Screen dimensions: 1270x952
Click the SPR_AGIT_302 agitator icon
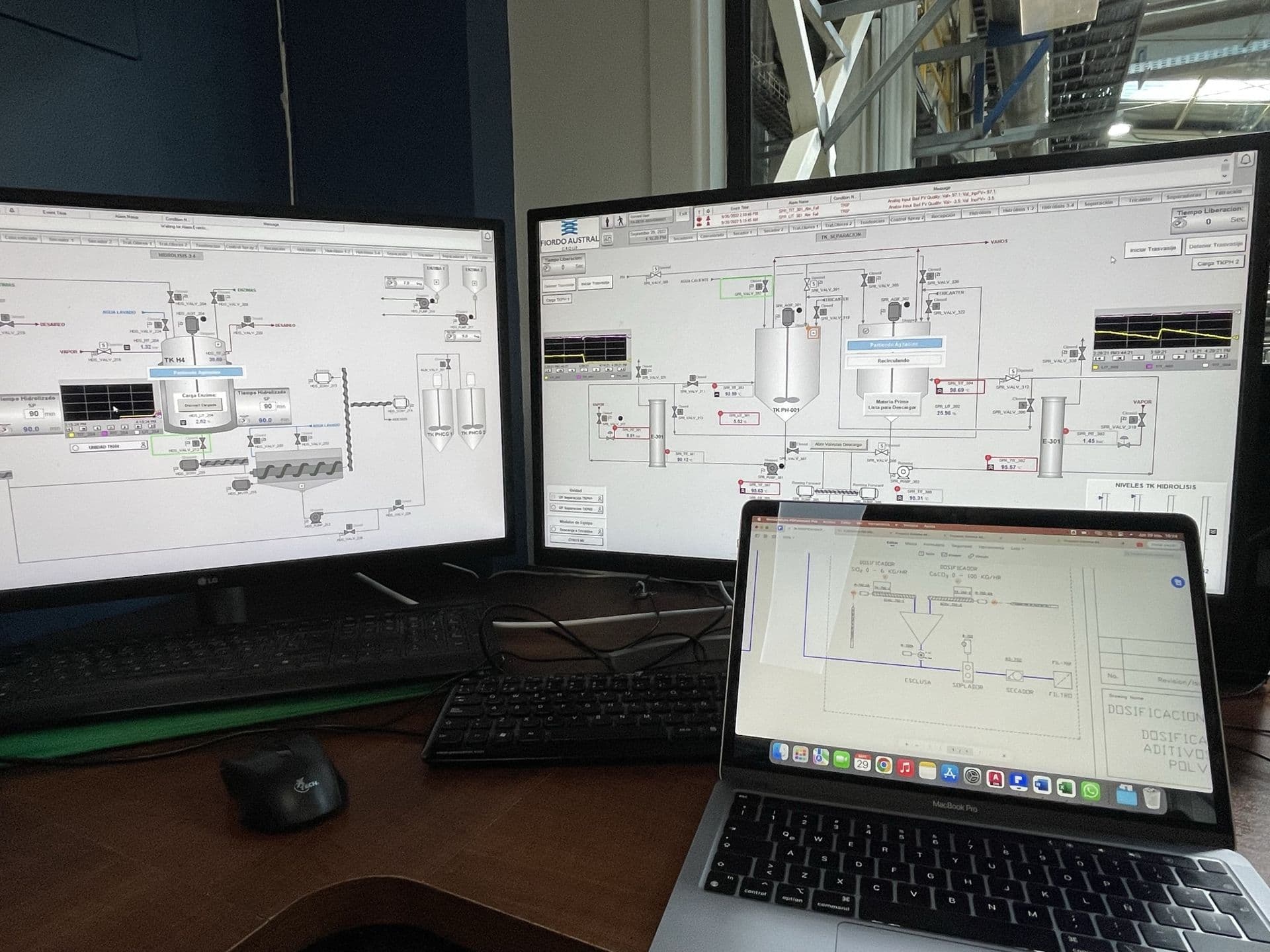[x=894, y=311]
